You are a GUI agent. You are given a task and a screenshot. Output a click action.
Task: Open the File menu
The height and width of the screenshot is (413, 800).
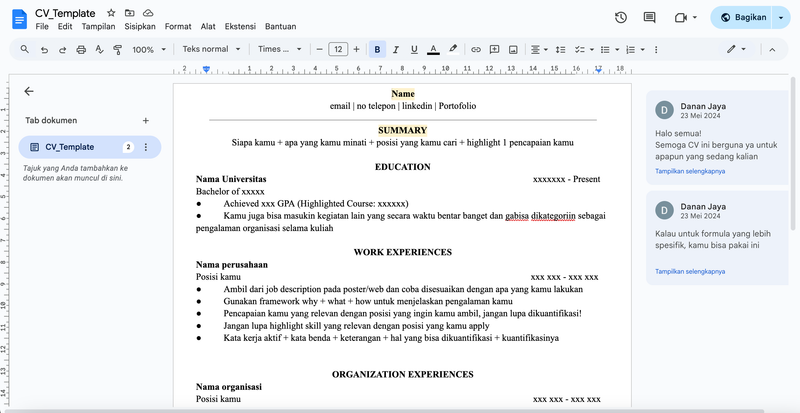(x=42, y=27)
